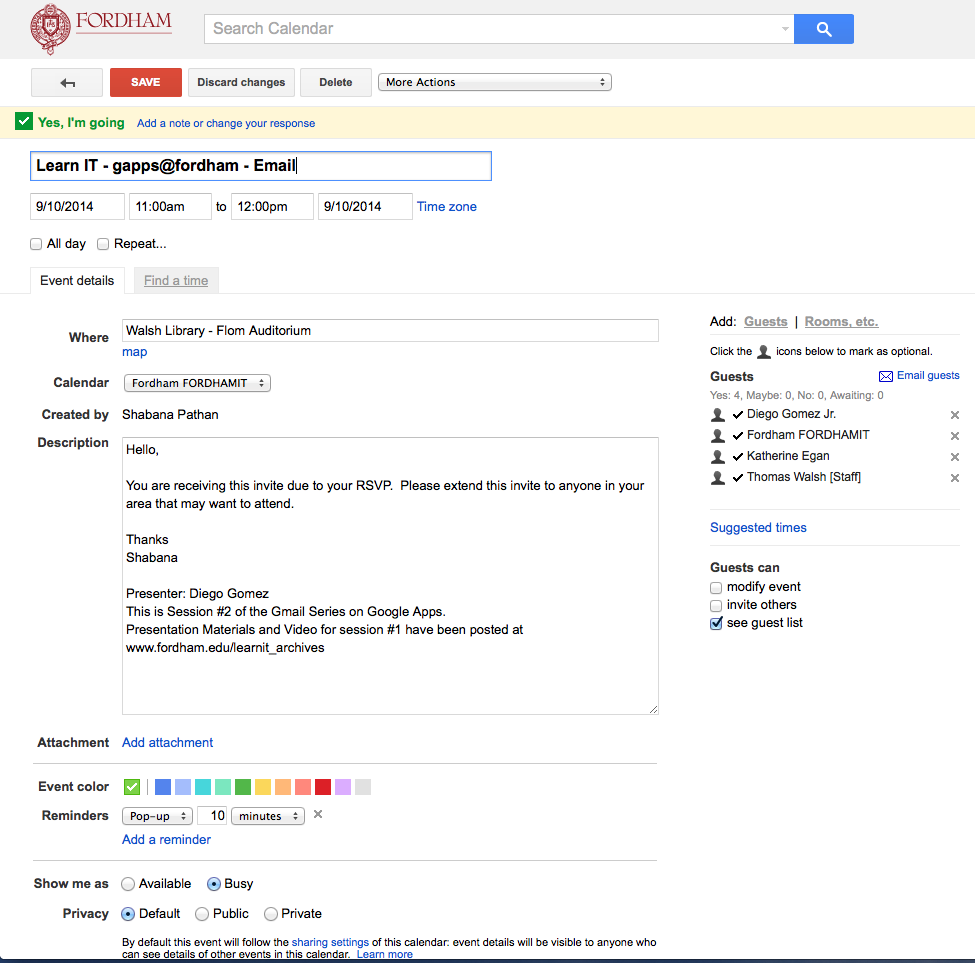Select Available for Show me as
The width and height of the screenshot is (975, 963).
coord(128,884)
